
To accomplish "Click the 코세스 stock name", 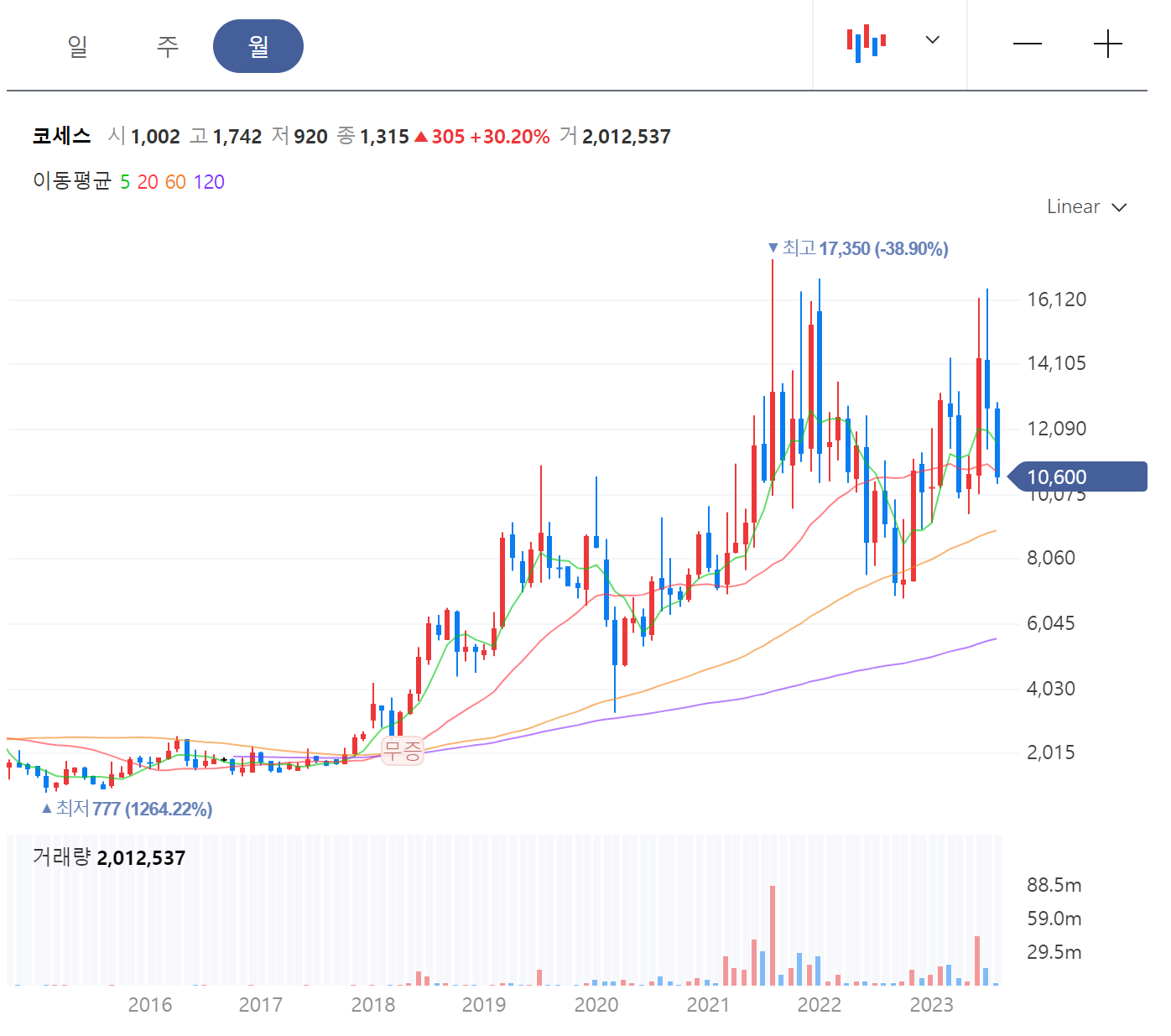I will [61, 136].
